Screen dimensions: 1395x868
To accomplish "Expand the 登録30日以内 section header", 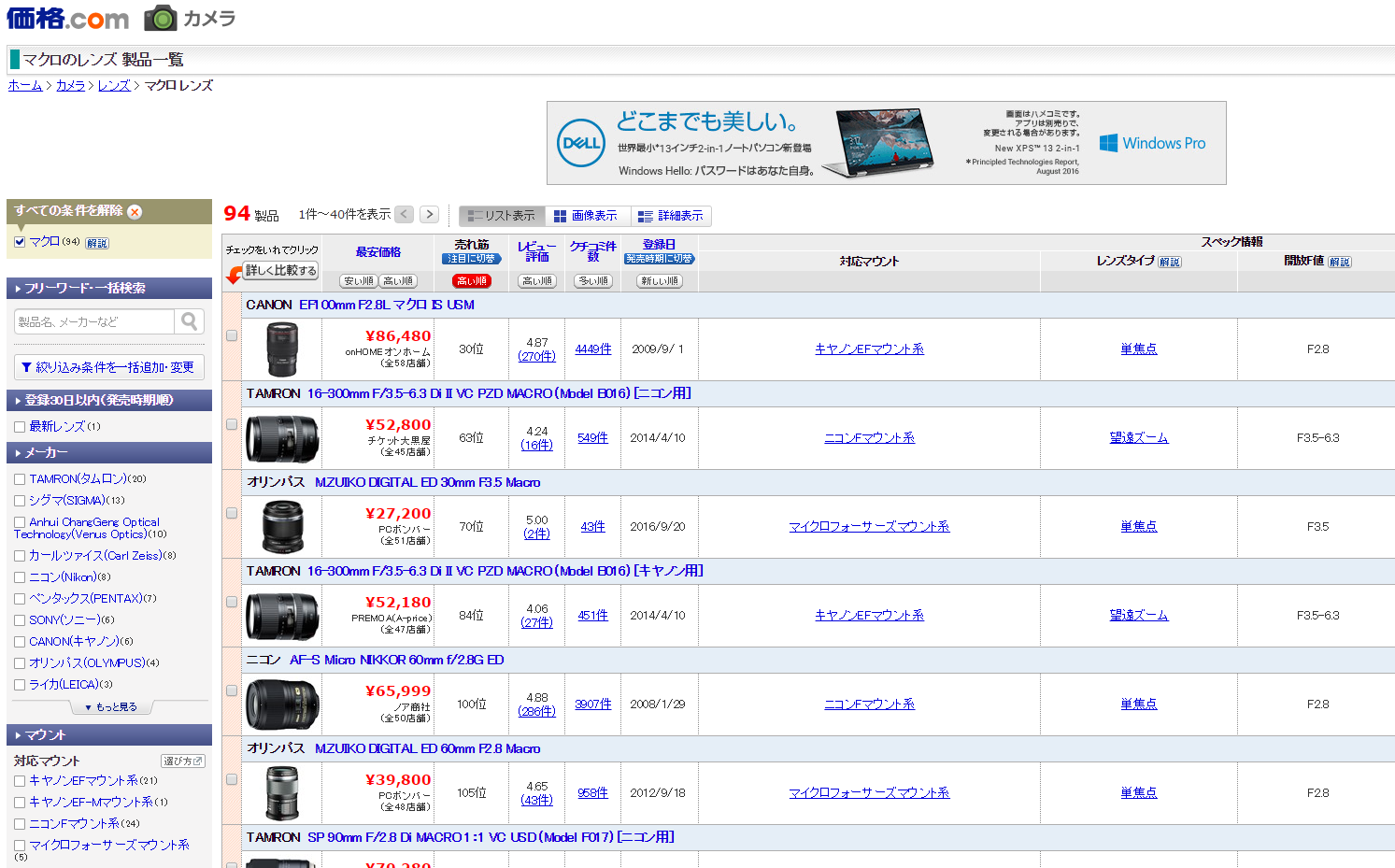I will 109,400.
